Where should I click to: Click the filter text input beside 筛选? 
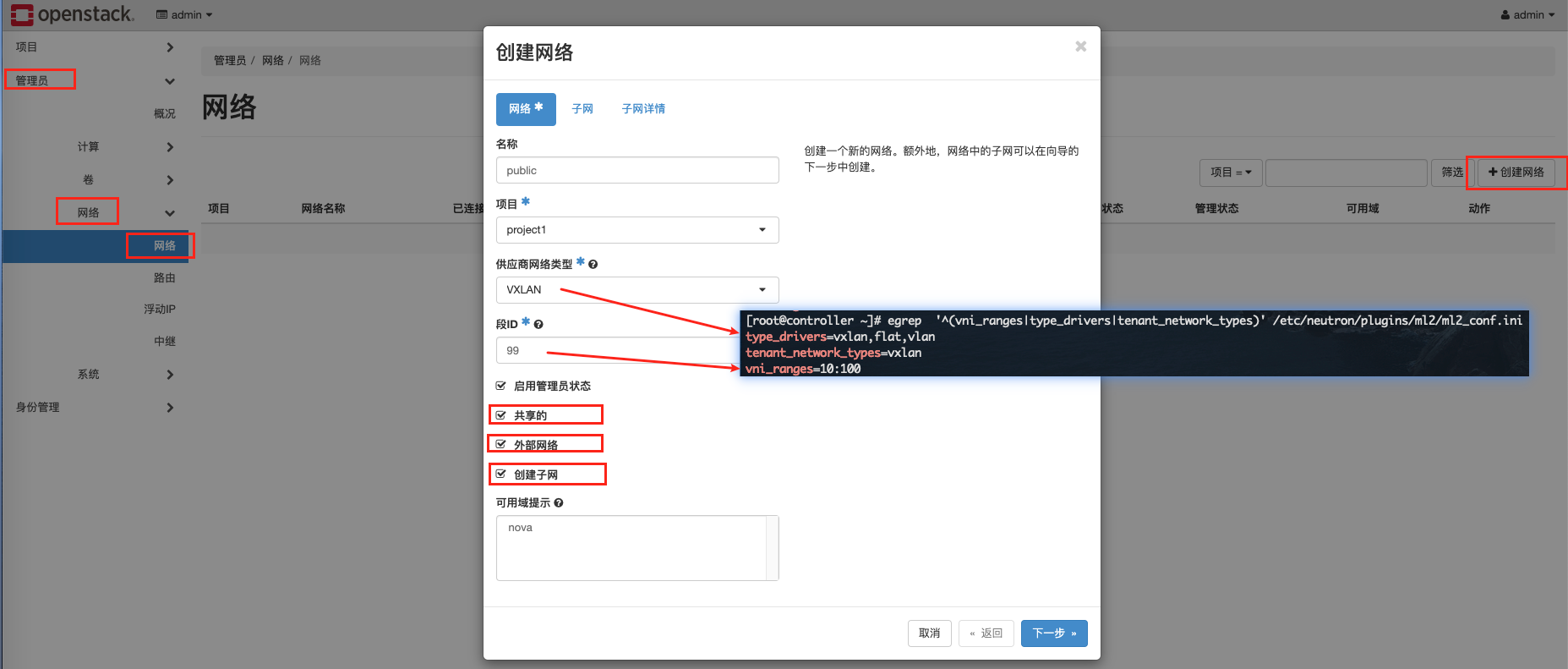tap(1347, 173)
